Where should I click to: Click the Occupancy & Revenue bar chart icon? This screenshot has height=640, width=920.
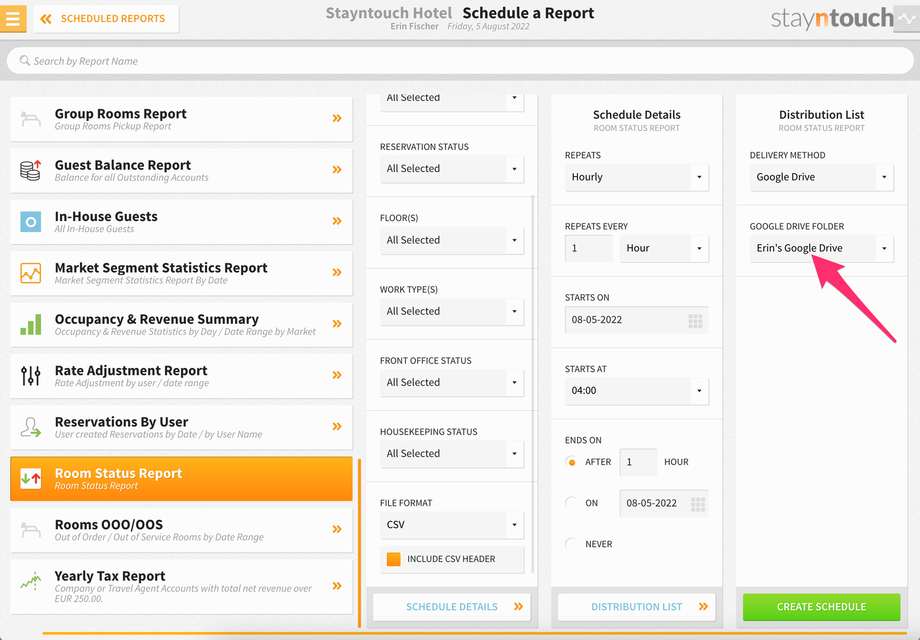tap(31, 324)
